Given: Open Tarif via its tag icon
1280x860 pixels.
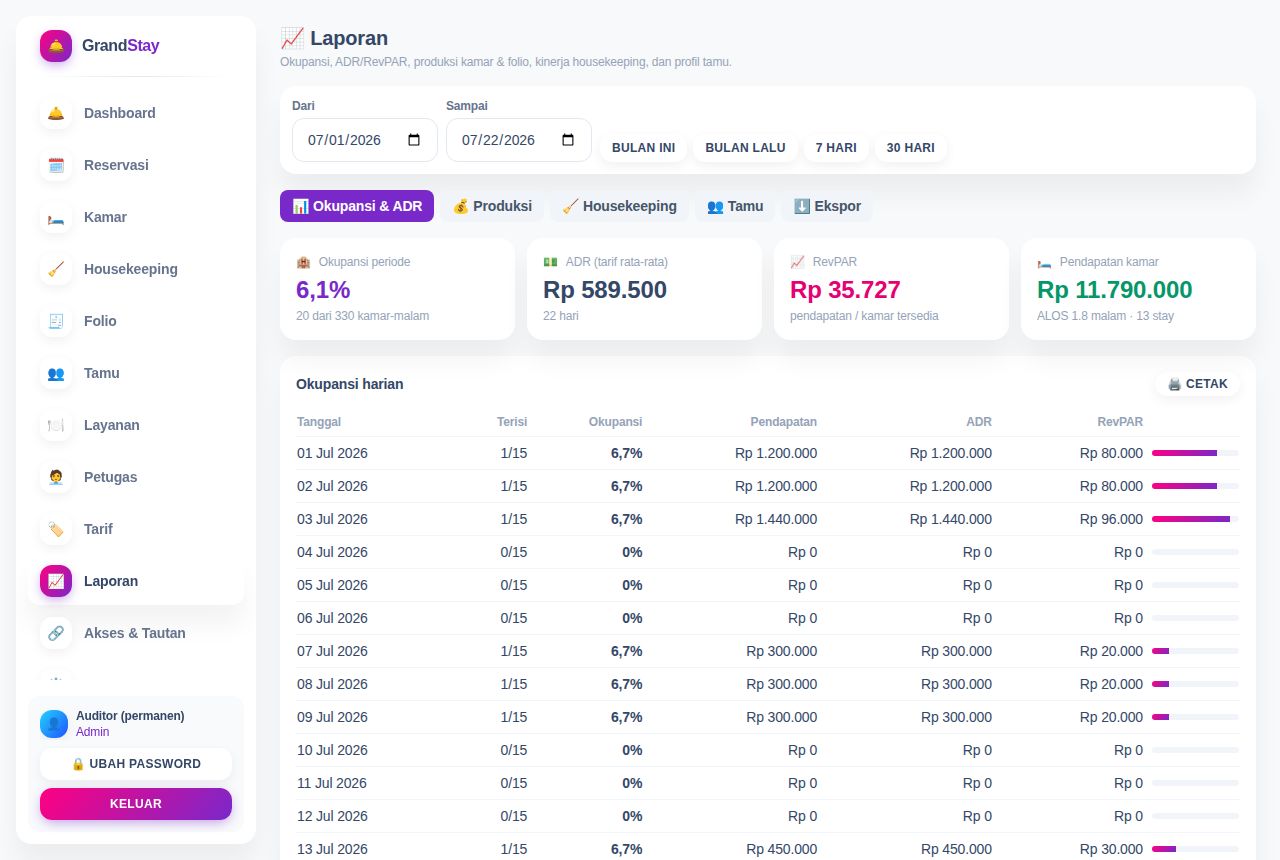Looking at the screenshot, I should (x=56, y=529).
